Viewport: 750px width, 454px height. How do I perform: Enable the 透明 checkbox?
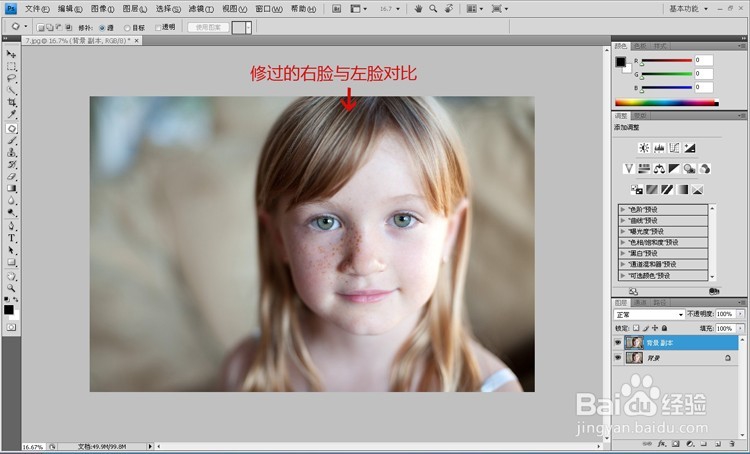click(158, 28)
